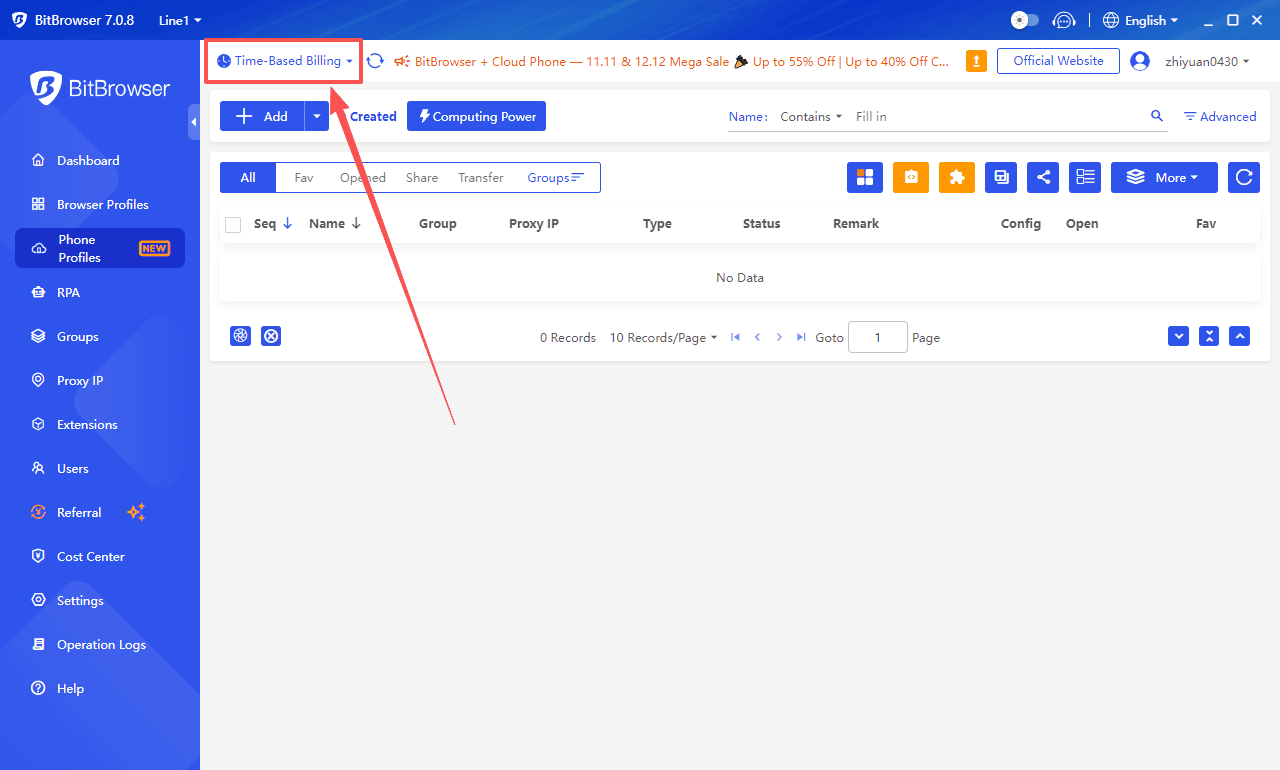Switch to the Fav tab
This screenshot has width=1280, height=770.
pos(303,177)
